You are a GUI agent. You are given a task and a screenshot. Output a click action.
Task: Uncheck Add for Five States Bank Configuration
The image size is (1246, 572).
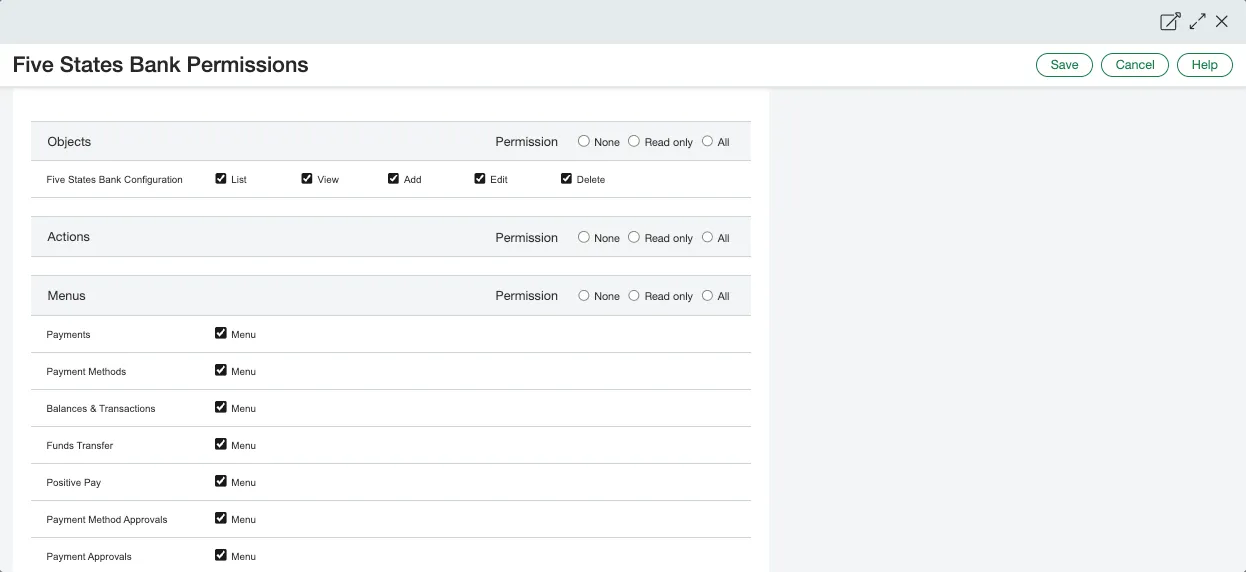(x=394, y=178)
